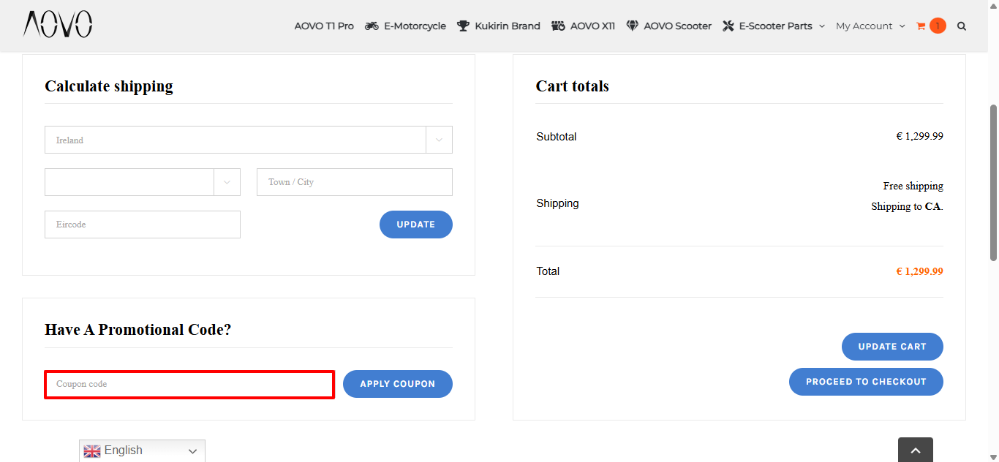
Task: Click the Free shipping text
Action: point(913,186)
